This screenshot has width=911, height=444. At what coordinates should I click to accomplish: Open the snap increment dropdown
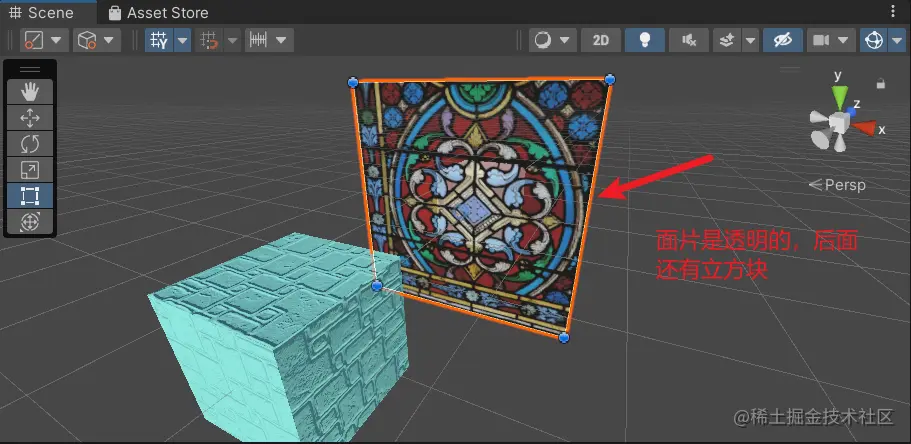(282, 40)
